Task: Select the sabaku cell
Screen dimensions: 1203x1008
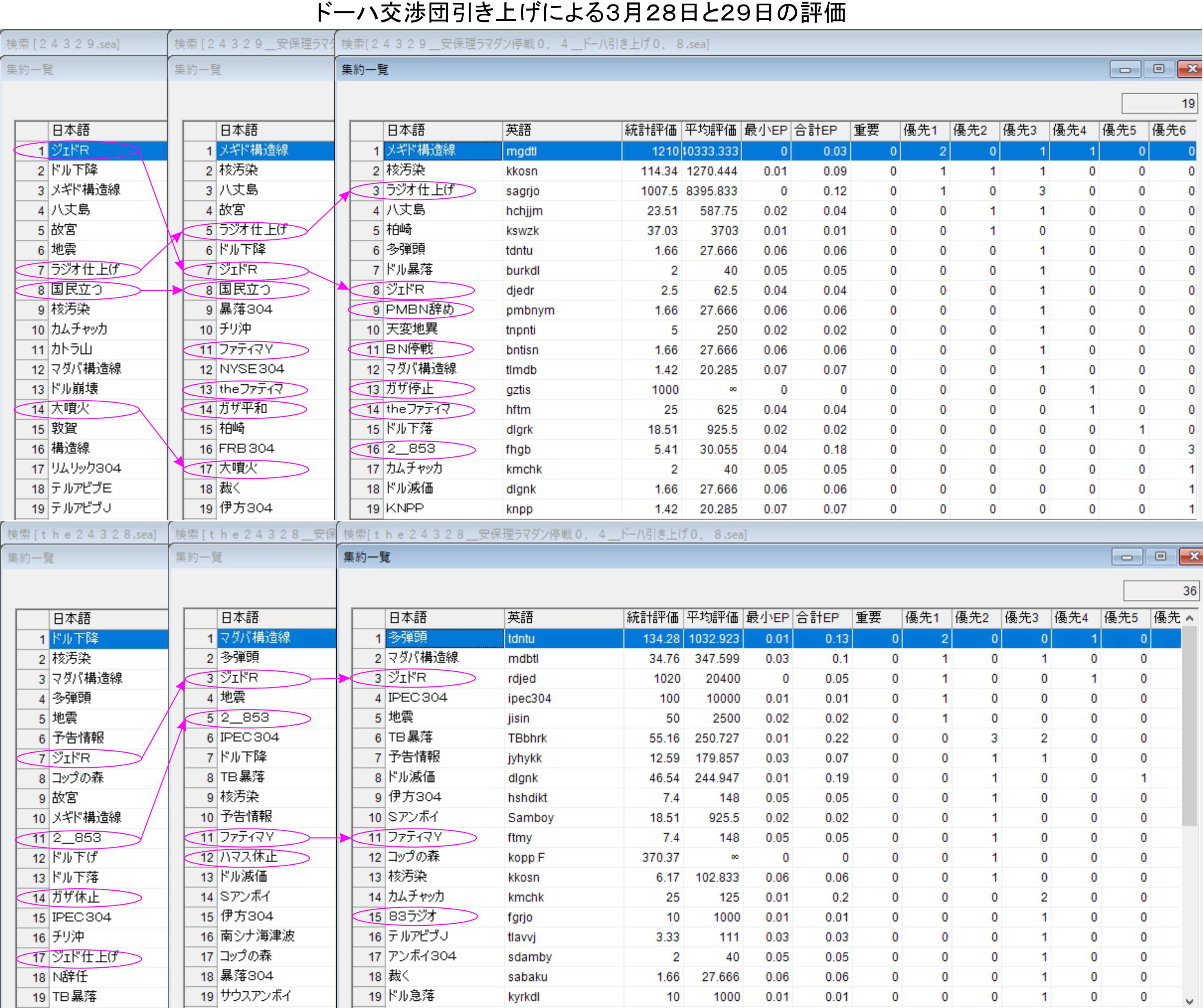Action: click(x=564, y=977)
